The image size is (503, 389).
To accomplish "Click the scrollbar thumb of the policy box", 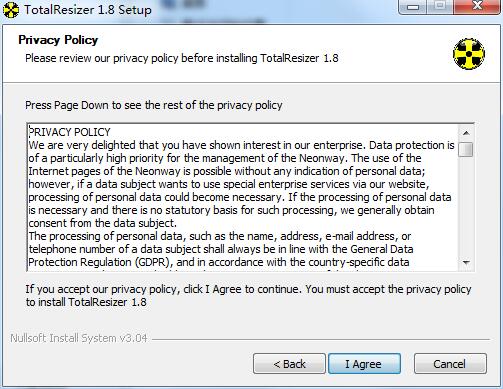I will [466, 149].
